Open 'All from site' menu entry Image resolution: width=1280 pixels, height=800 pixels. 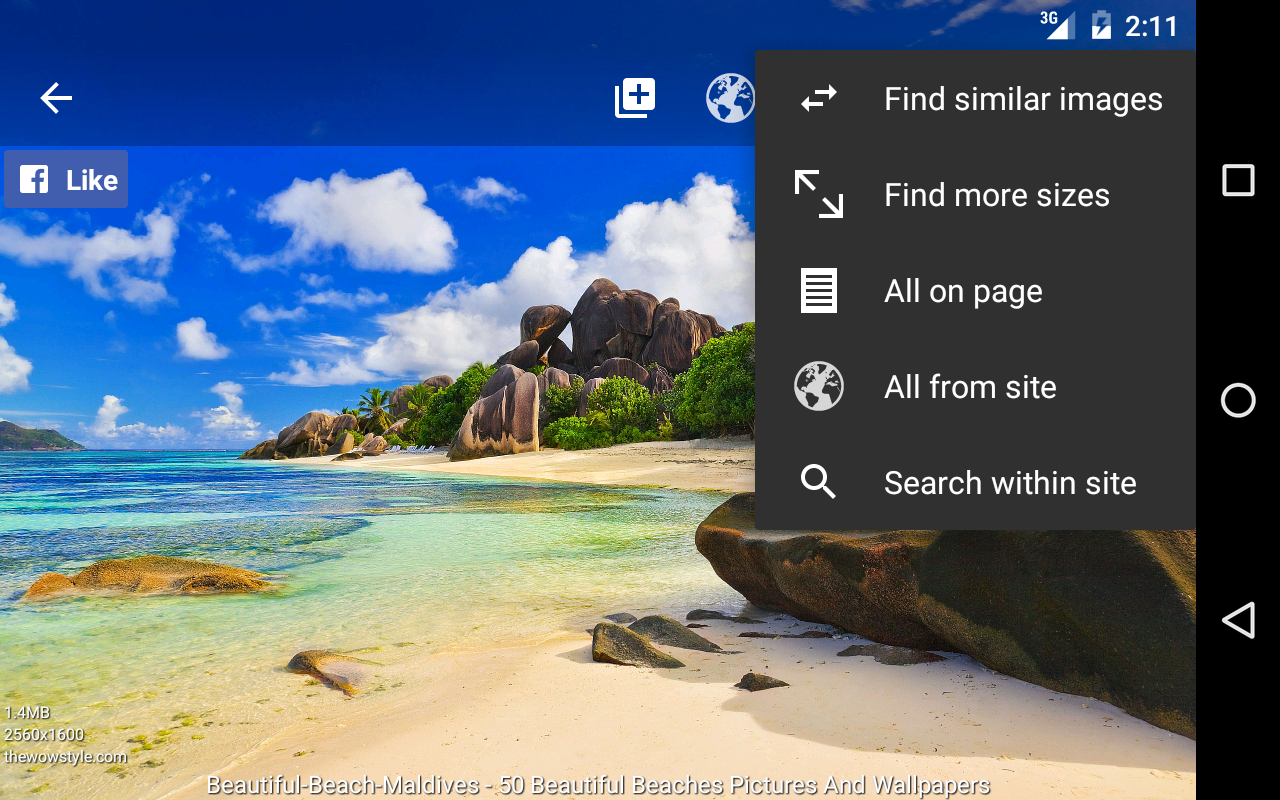(975, 386)
